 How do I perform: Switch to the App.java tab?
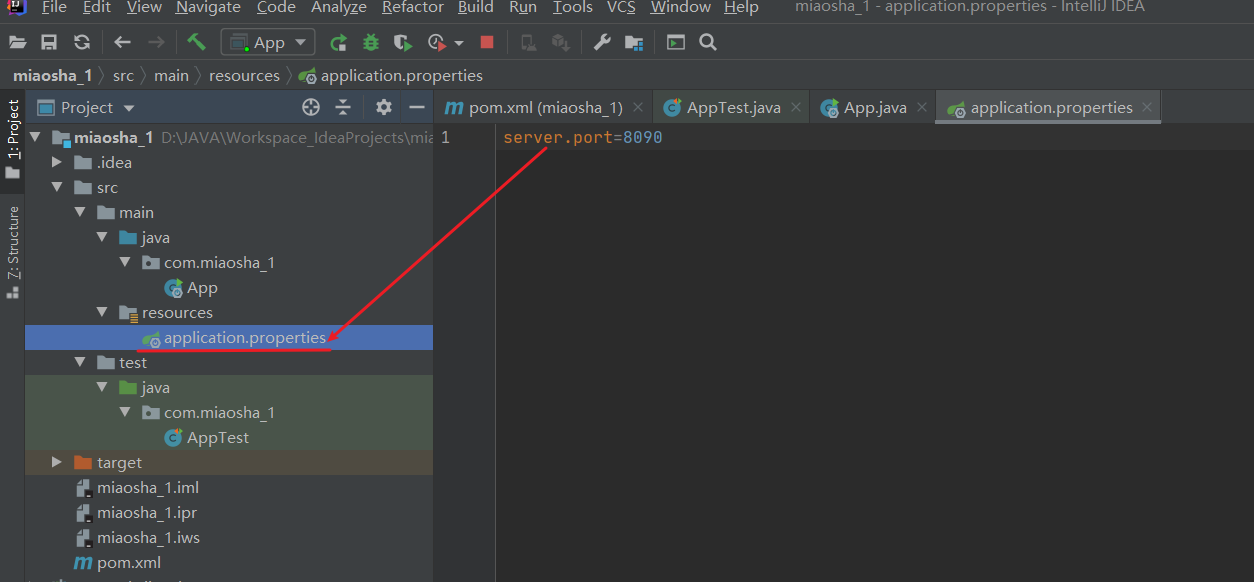[873, 108]
